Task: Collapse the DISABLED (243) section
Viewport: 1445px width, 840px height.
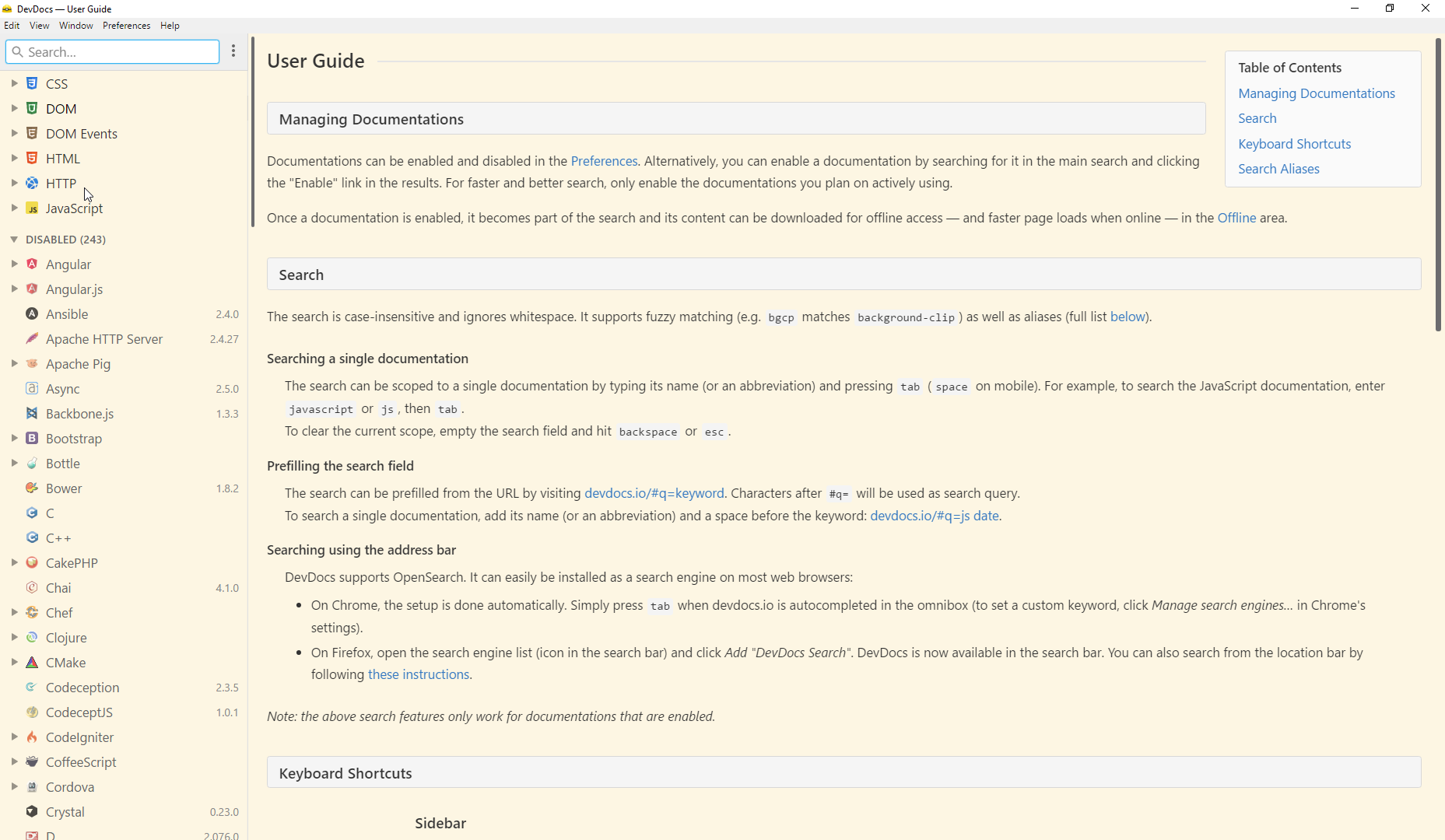Action: pyautogui.click(x=14, y=239)
